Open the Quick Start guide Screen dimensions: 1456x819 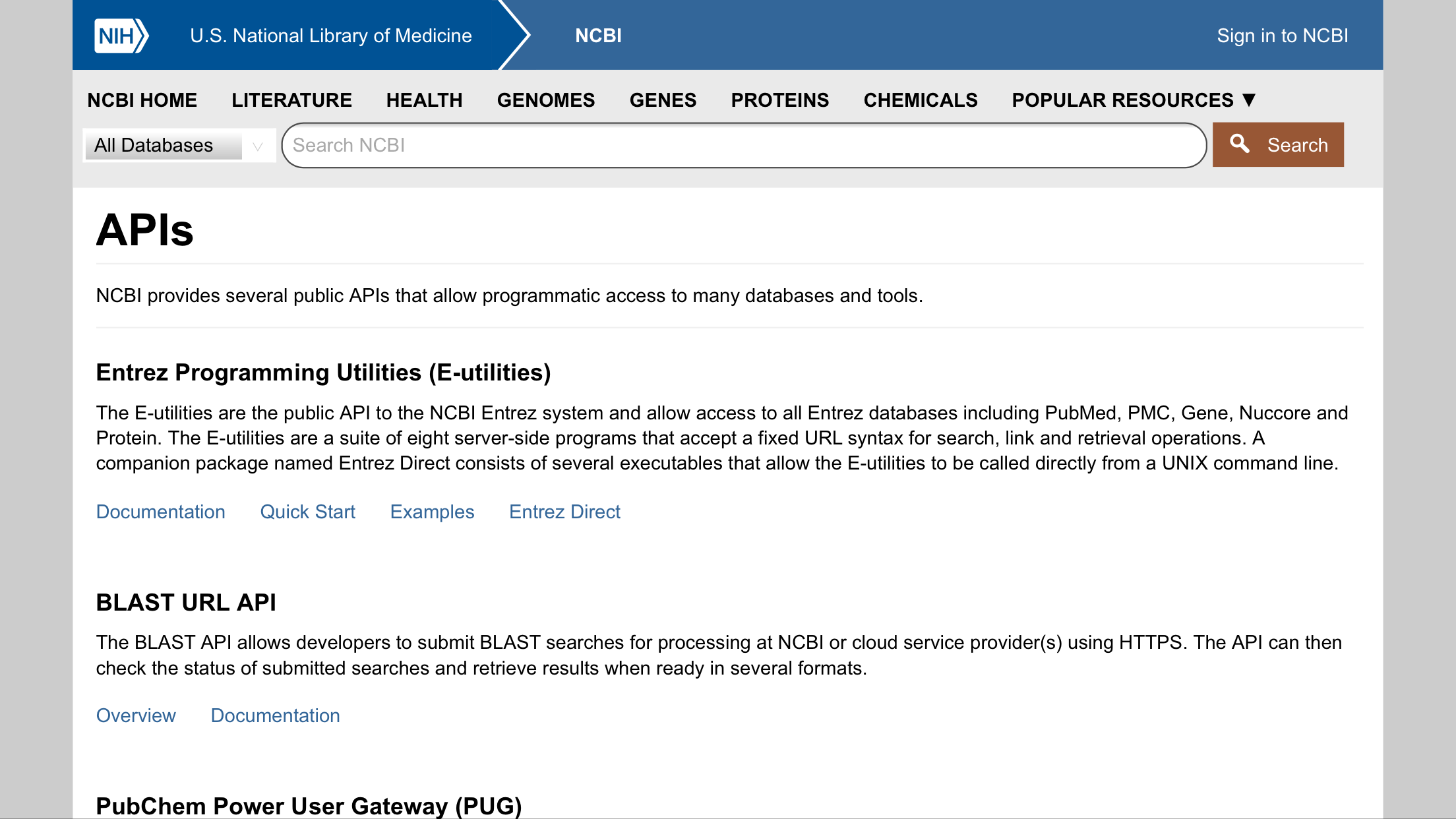308,512
